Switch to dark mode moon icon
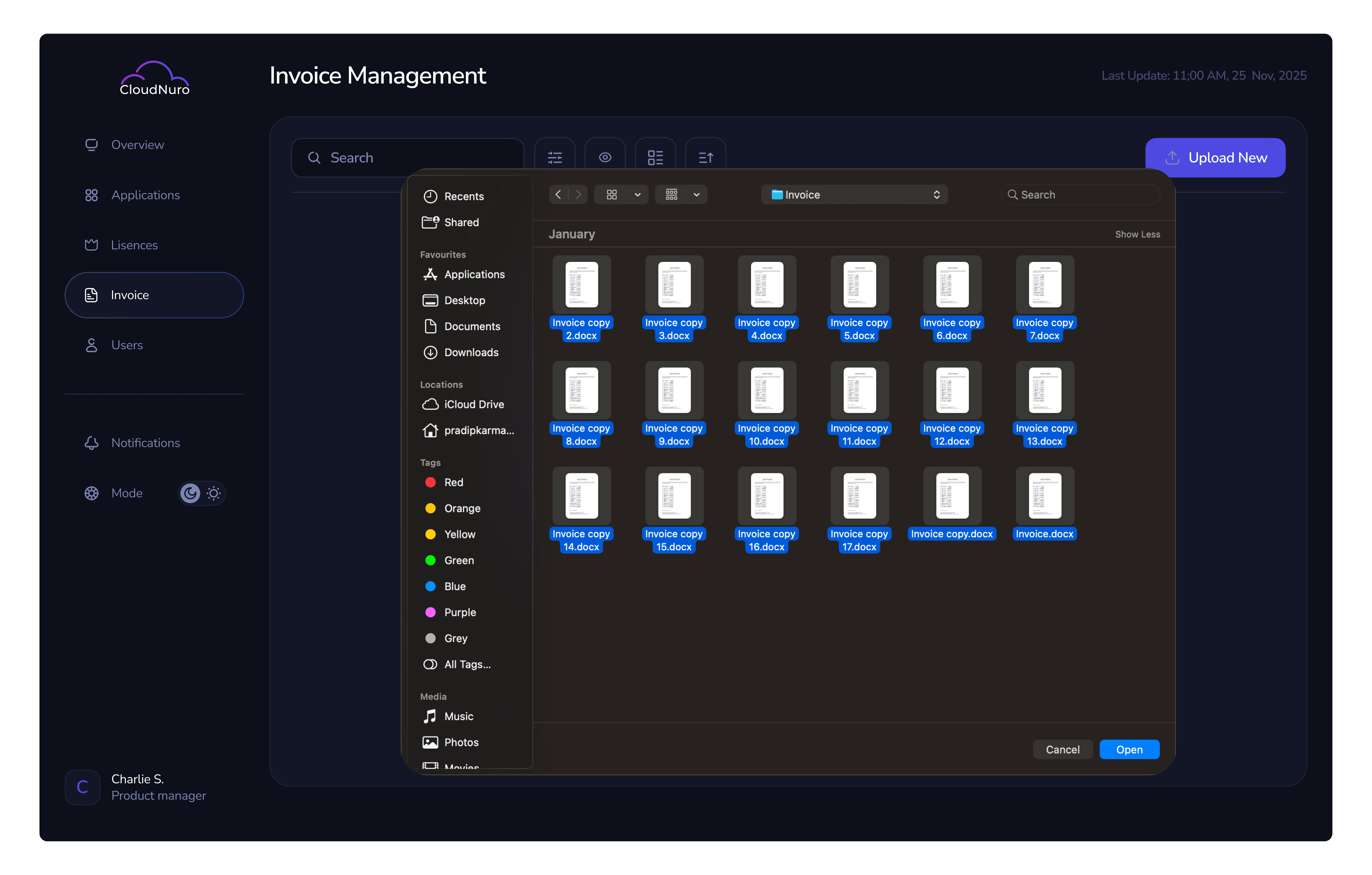Image resolution: width=1372 pixels, height=875 pixels. click(x=190, y=493)
